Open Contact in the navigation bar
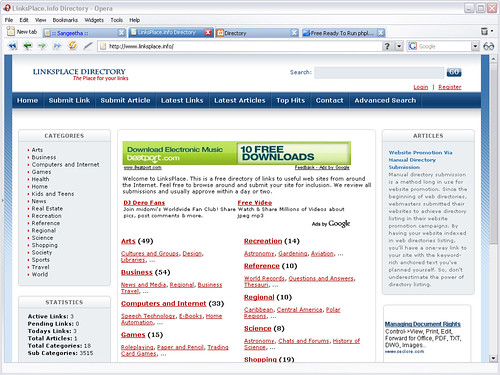The image size is (500, 375). (x=329, y=100)
